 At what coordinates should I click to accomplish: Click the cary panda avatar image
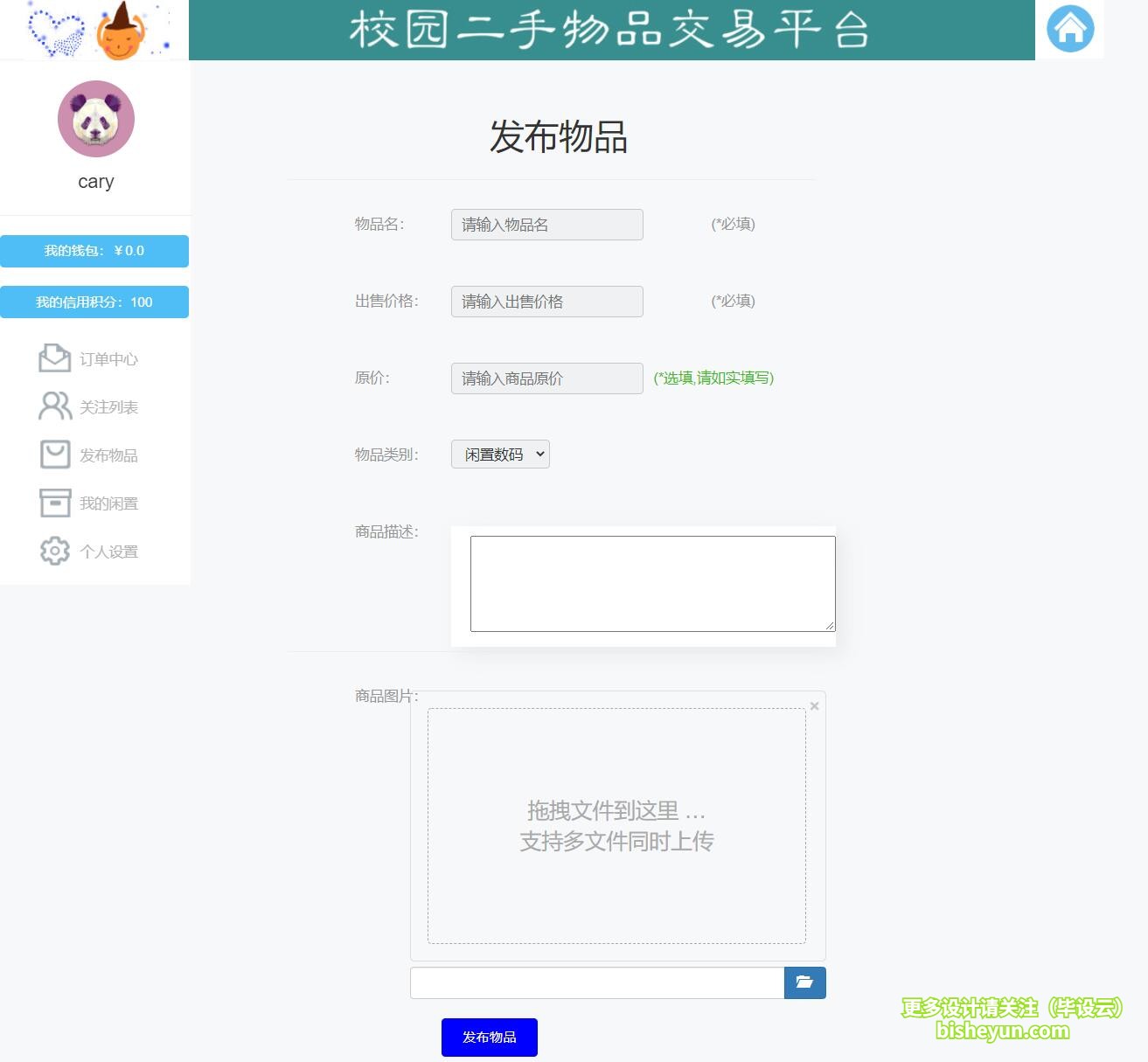click(95, 119)
